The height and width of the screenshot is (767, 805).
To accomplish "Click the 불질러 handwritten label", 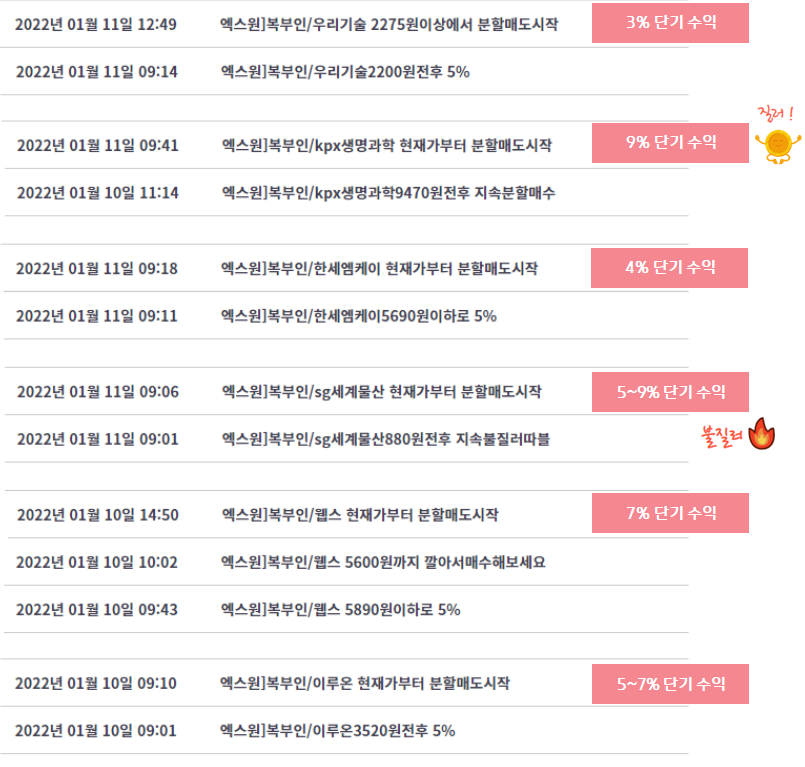I will click(722, 437).
